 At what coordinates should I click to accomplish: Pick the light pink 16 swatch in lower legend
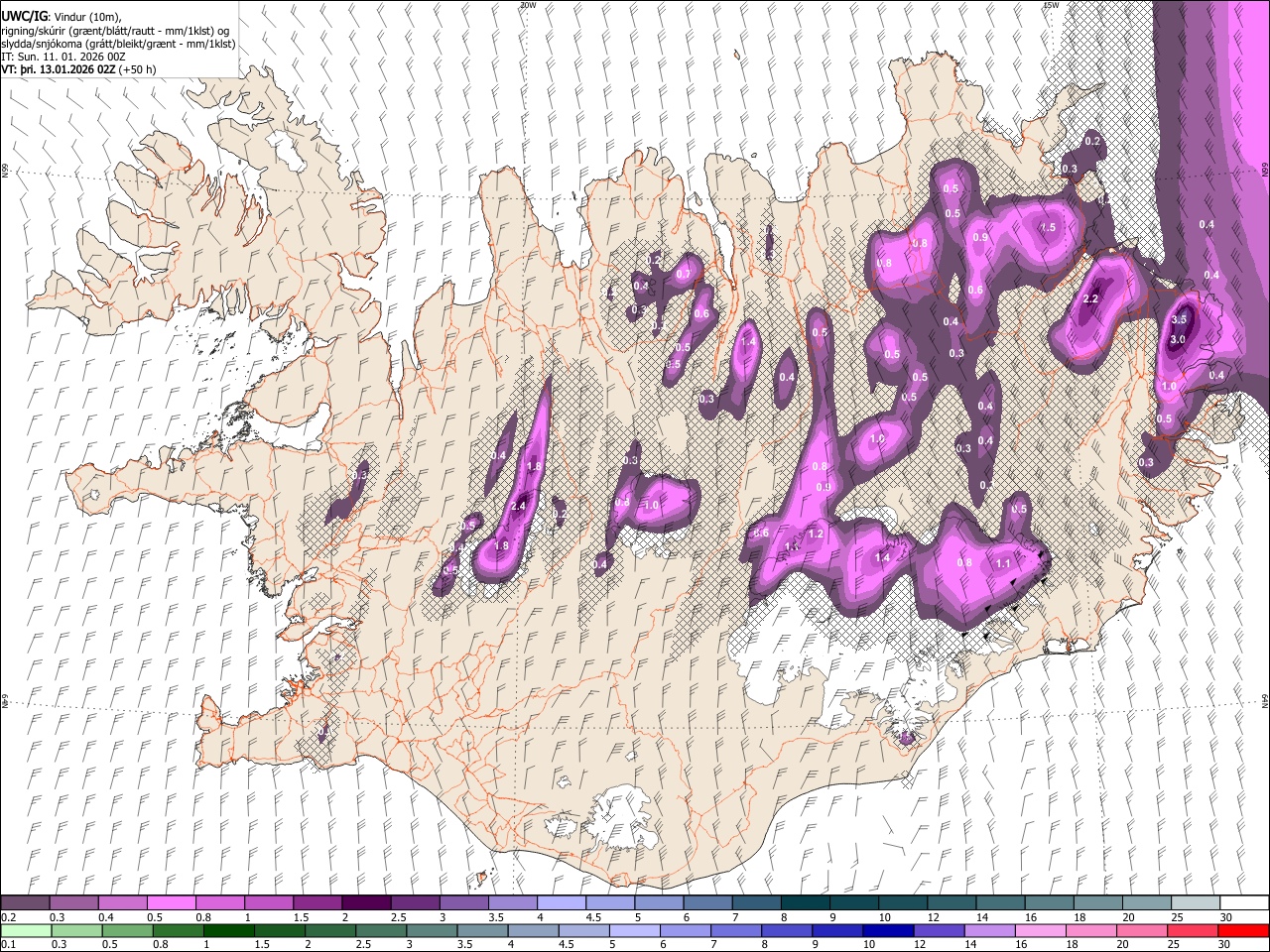point(1039,930)
